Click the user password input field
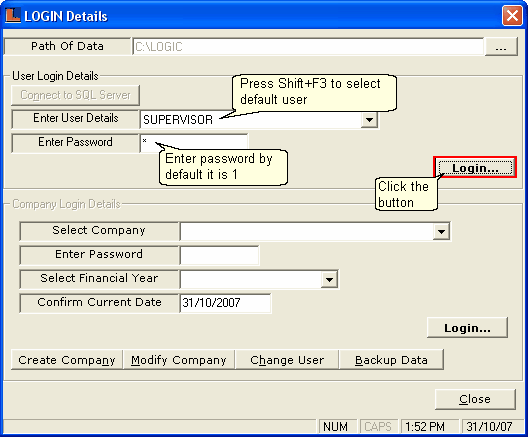528x437 pixels. click(x=194, y=143)
